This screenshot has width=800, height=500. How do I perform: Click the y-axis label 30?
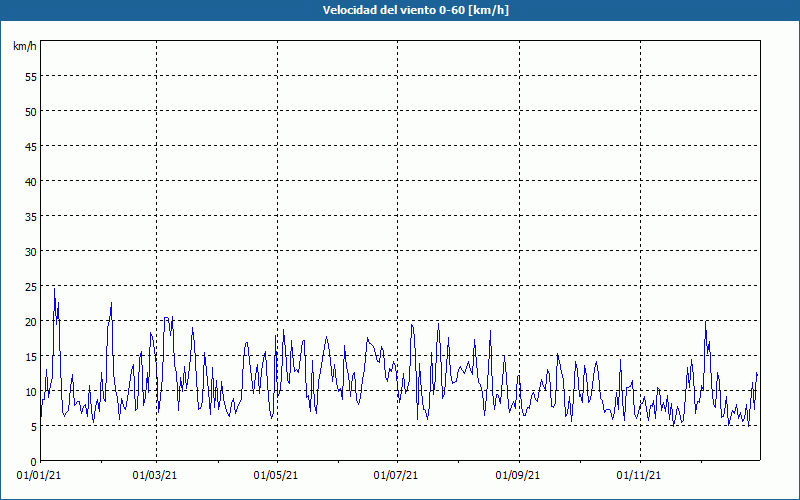[31, 252]
